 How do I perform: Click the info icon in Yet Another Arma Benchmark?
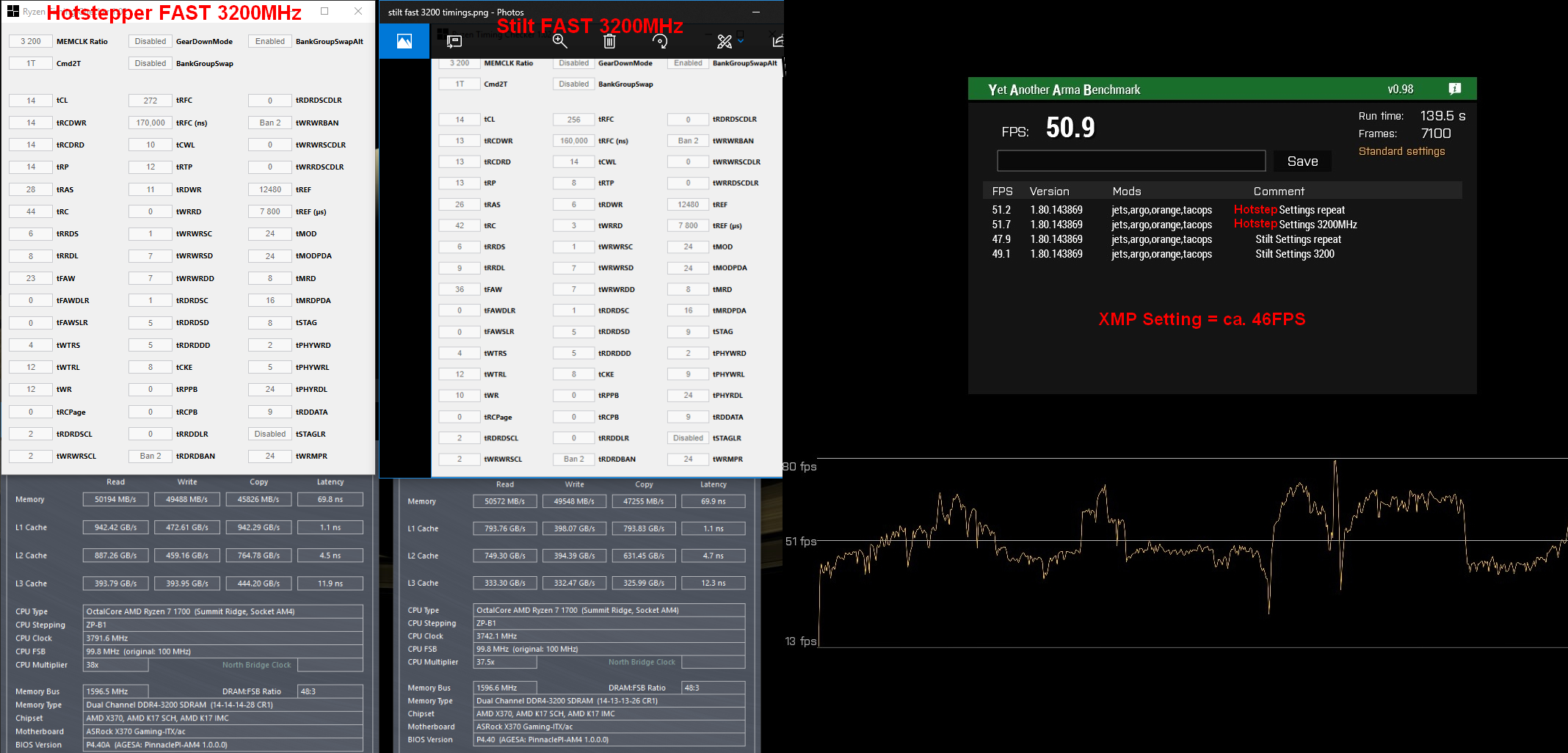[x=1454, y=89]
